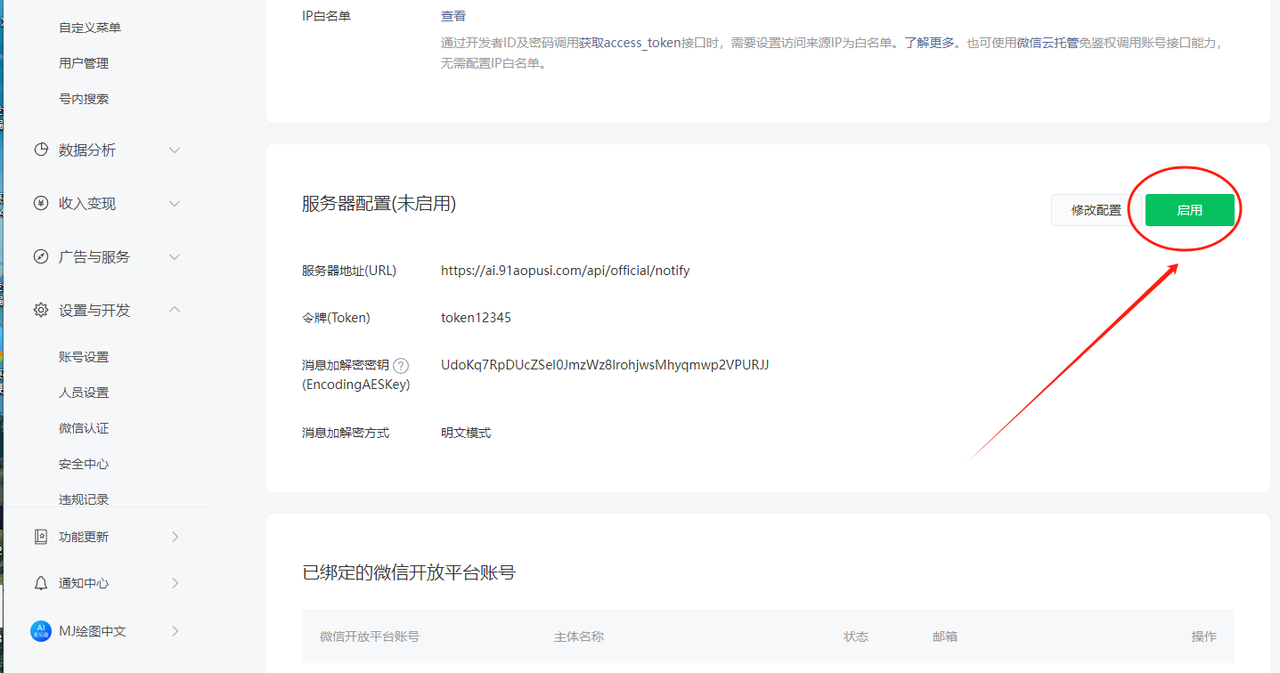
Task: Open 账号设置 in the sidebar
Action: [84, 357]
